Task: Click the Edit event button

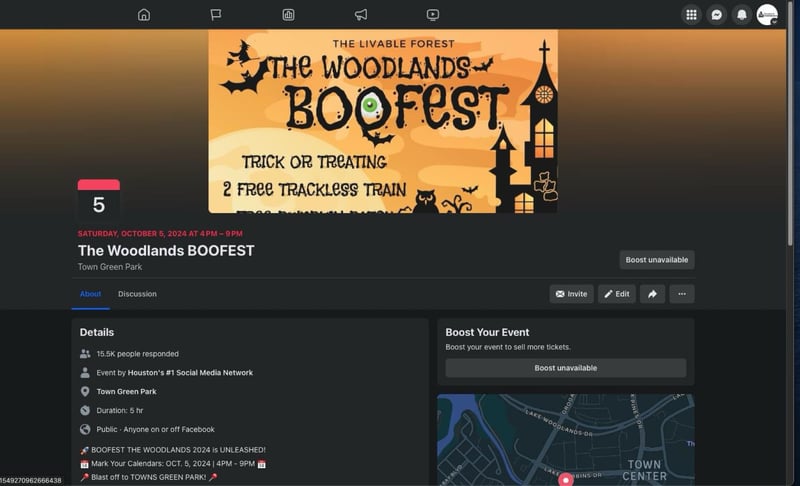Action: pos(617,294)
